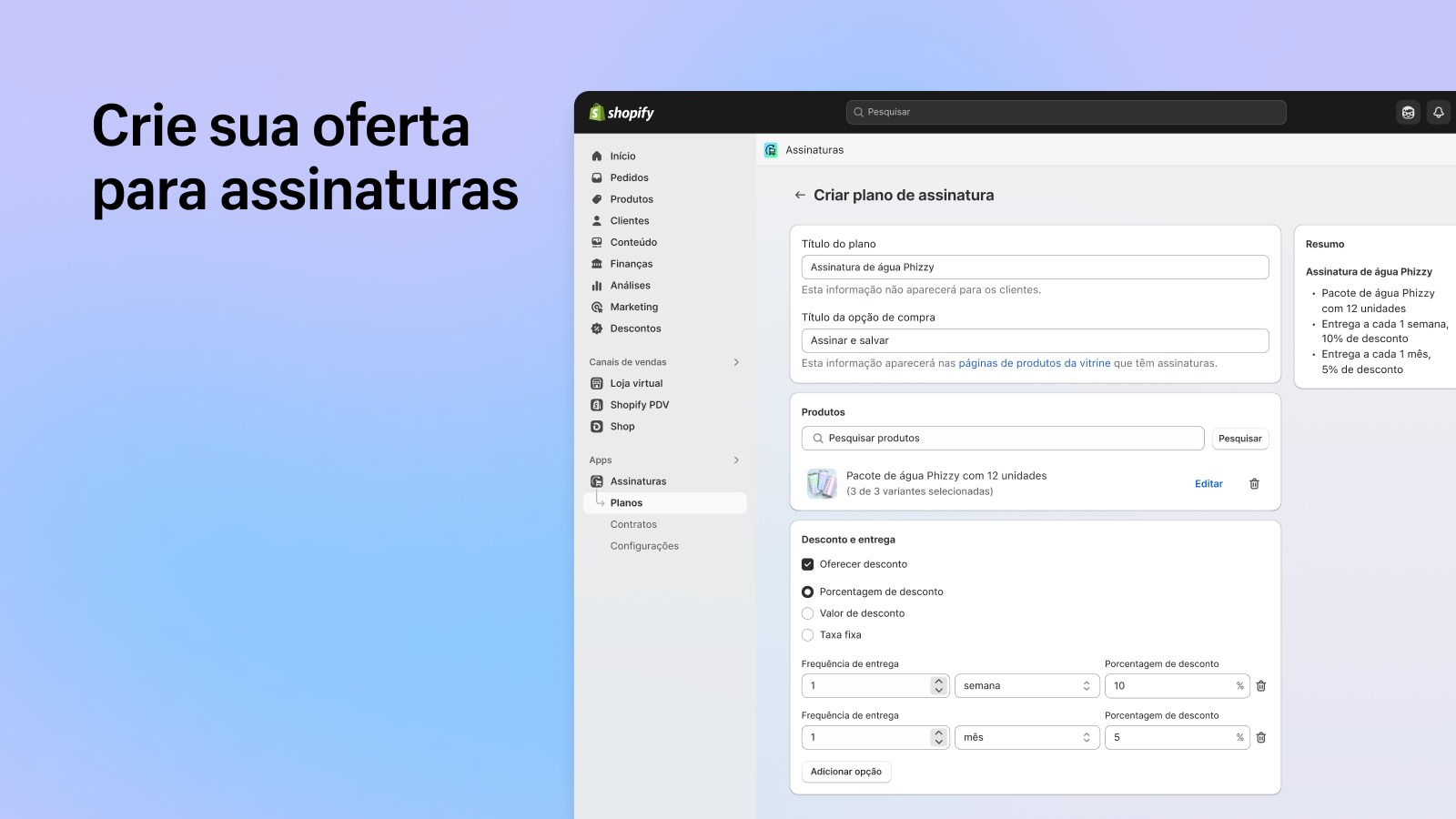1456x819 pixels.
Task: Click the Produtos tag icon
Action: coord(597,199)
